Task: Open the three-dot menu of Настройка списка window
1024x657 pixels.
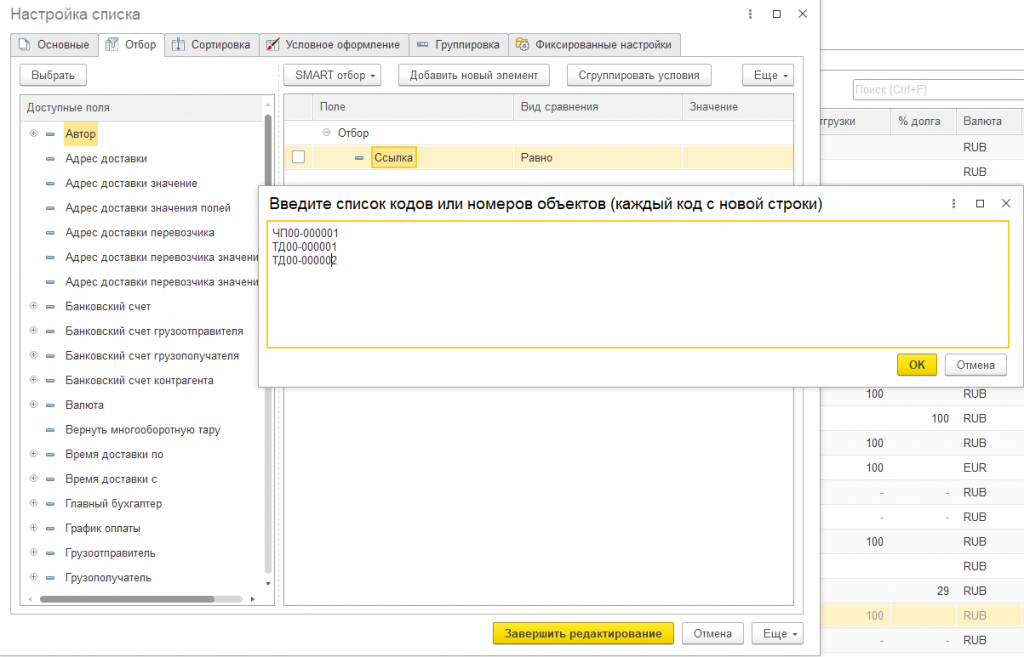Action: point(750,14)
